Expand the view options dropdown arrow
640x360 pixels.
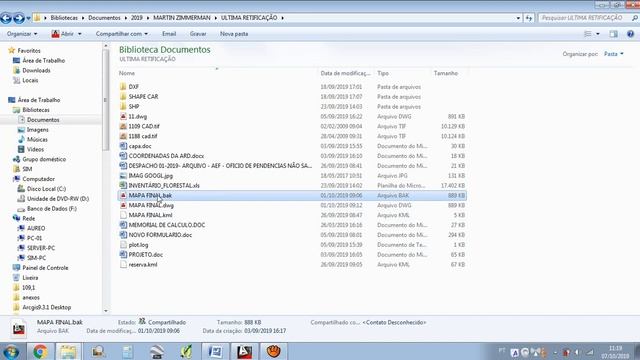pos(598,34)
